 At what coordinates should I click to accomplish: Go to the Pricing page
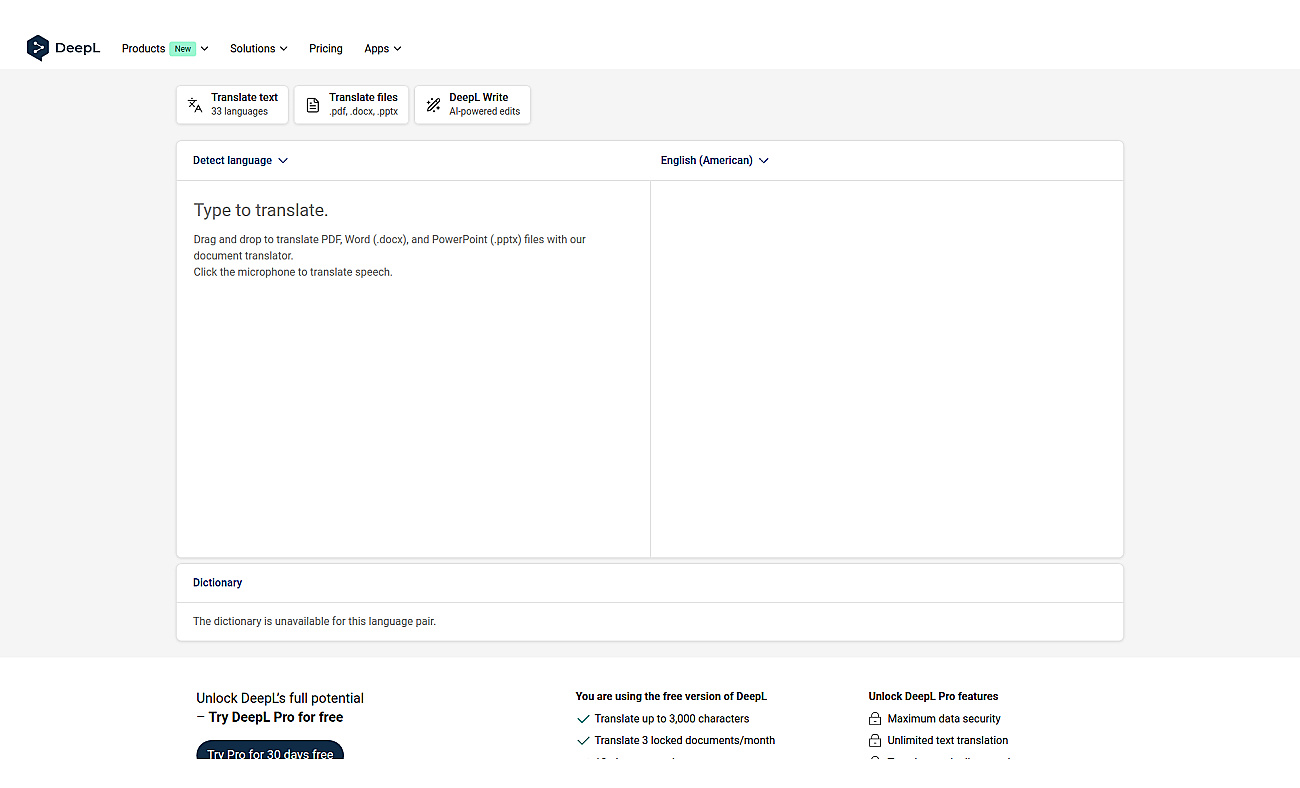326,48
